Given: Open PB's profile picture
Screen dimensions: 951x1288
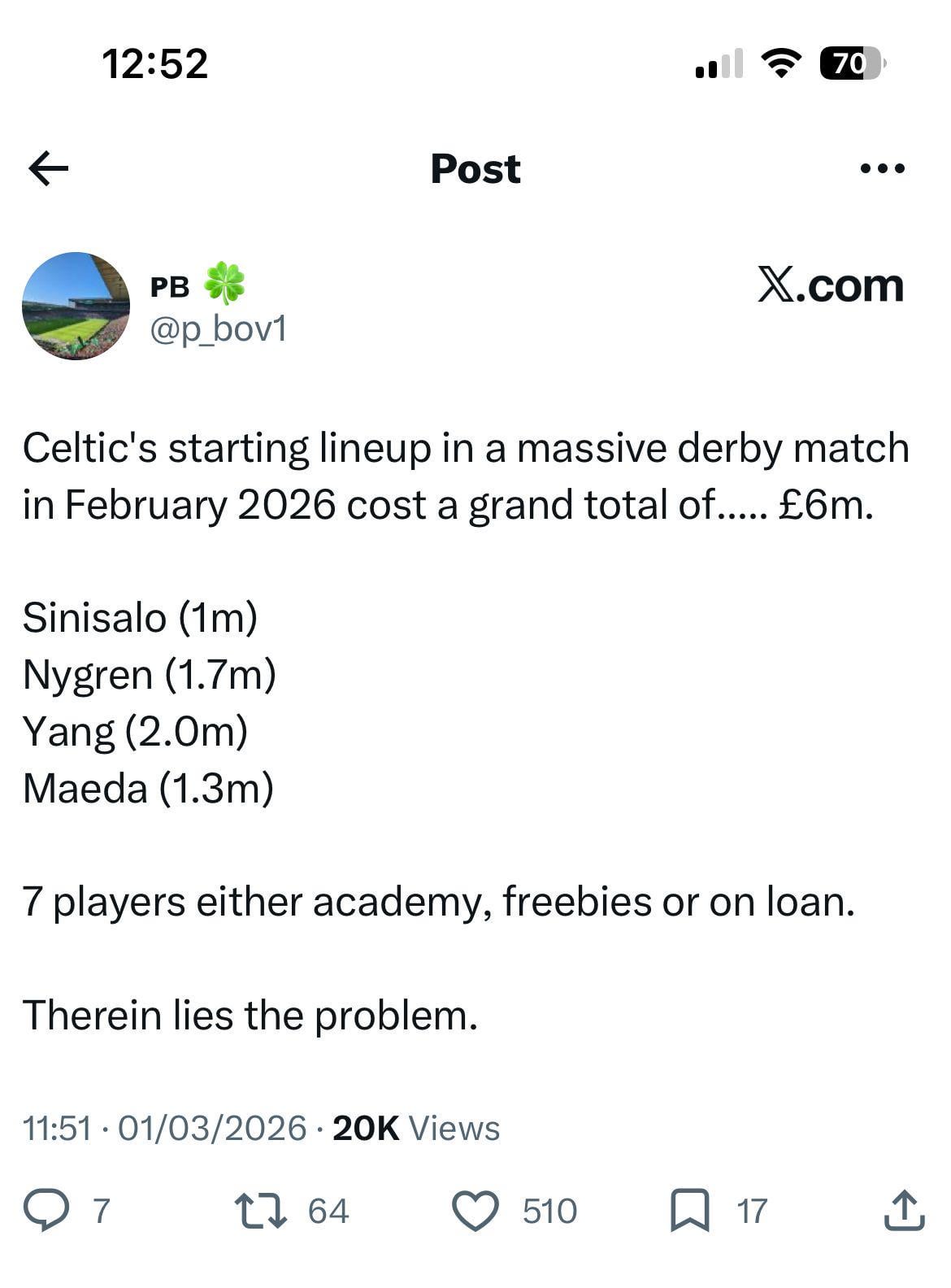Looking at the screenshot, I should 76,306.
